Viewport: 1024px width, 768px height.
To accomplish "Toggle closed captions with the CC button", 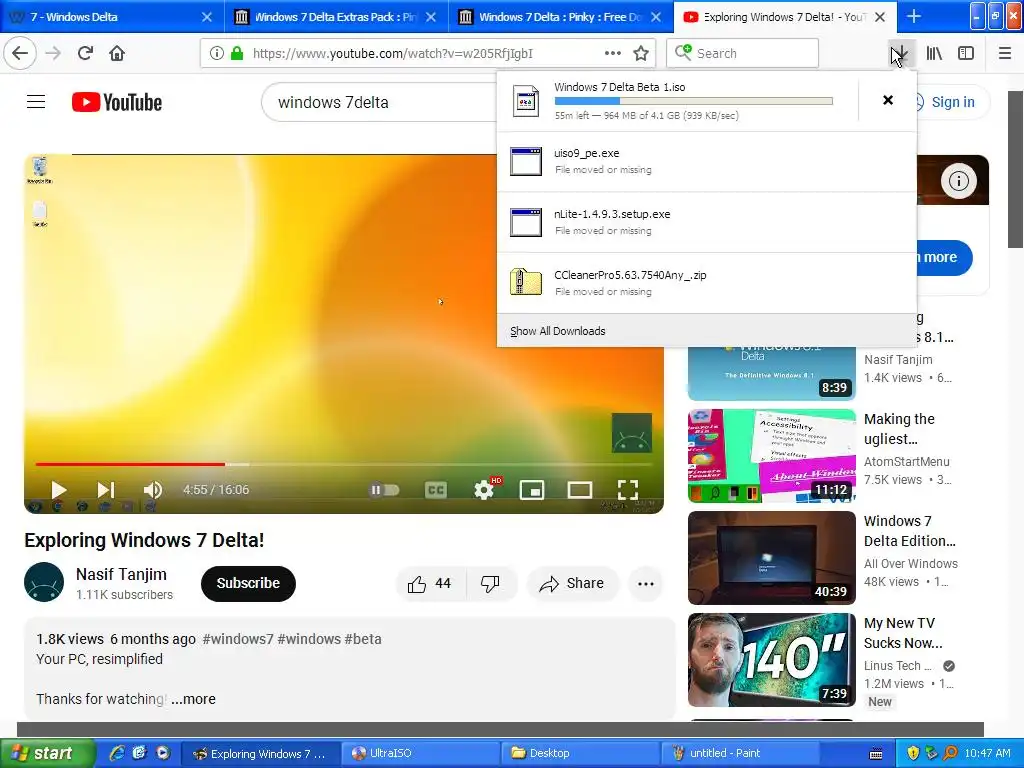I will tap(436, 490).
